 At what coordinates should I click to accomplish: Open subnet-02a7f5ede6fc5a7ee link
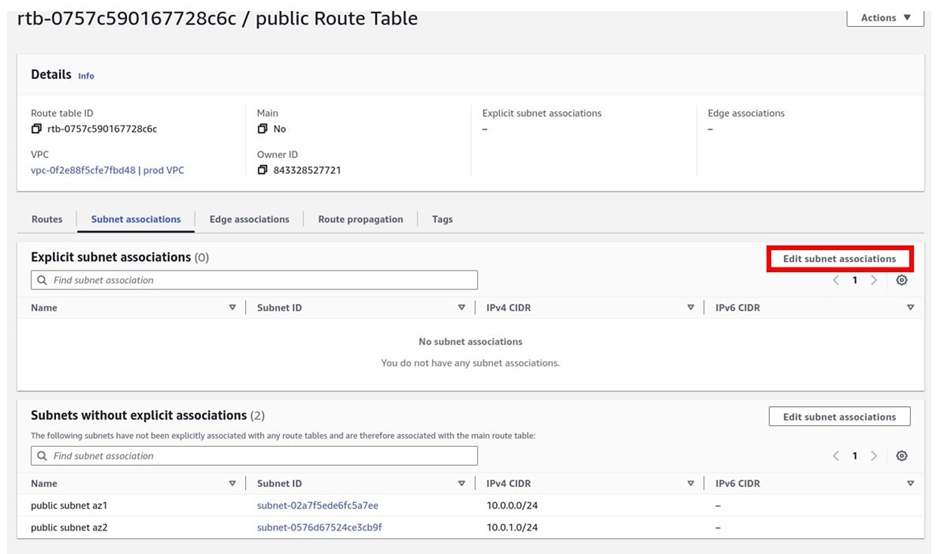[318, 505]
